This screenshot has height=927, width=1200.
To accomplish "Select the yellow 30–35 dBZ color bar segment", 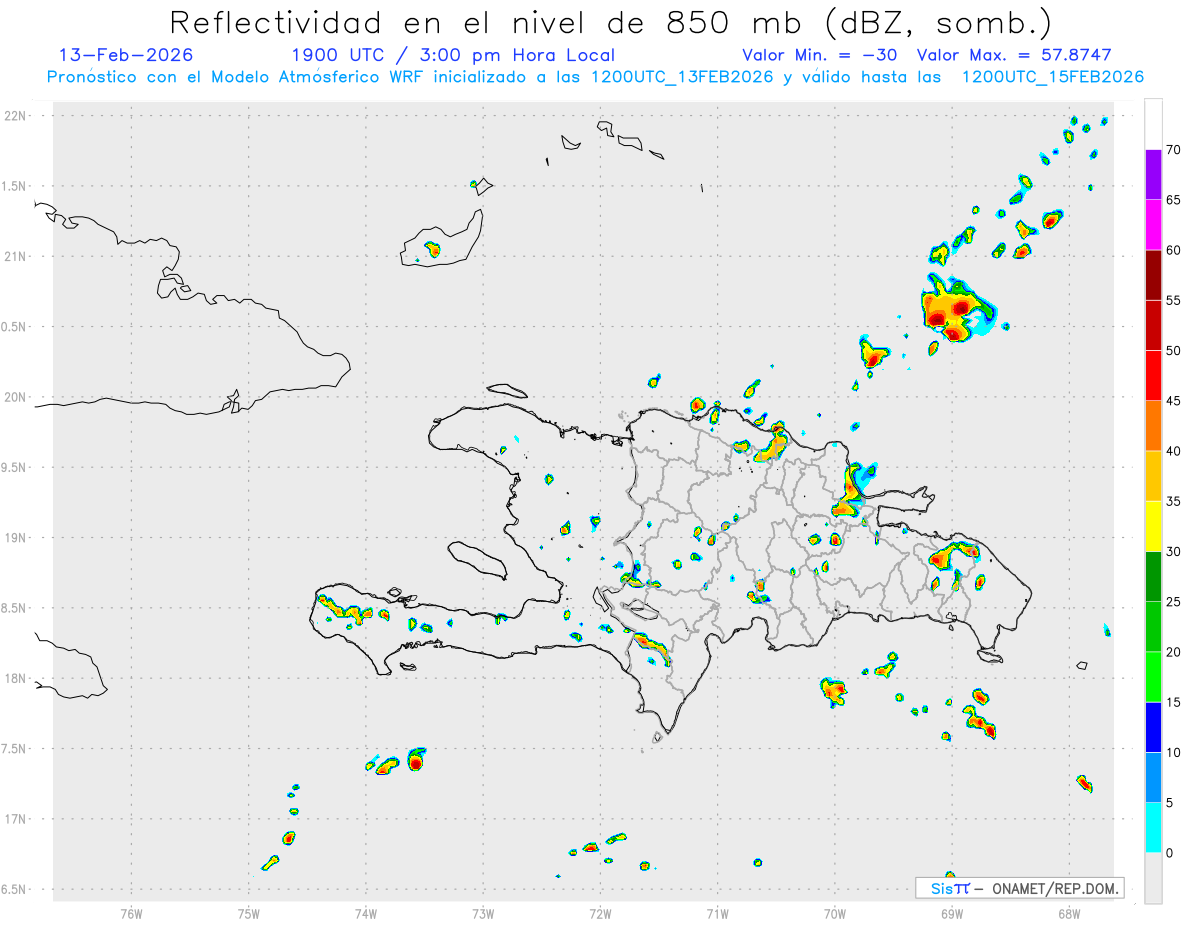I will point(1153,526).
